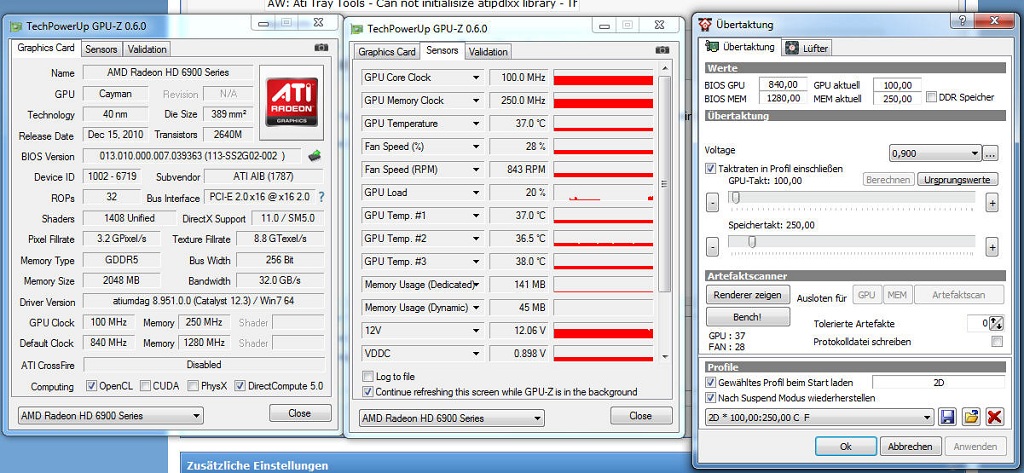The height and width of the screenshot is (473, 1024).
Task: Switch to Validation tab in the Graphics Card window
Action: 147,49
